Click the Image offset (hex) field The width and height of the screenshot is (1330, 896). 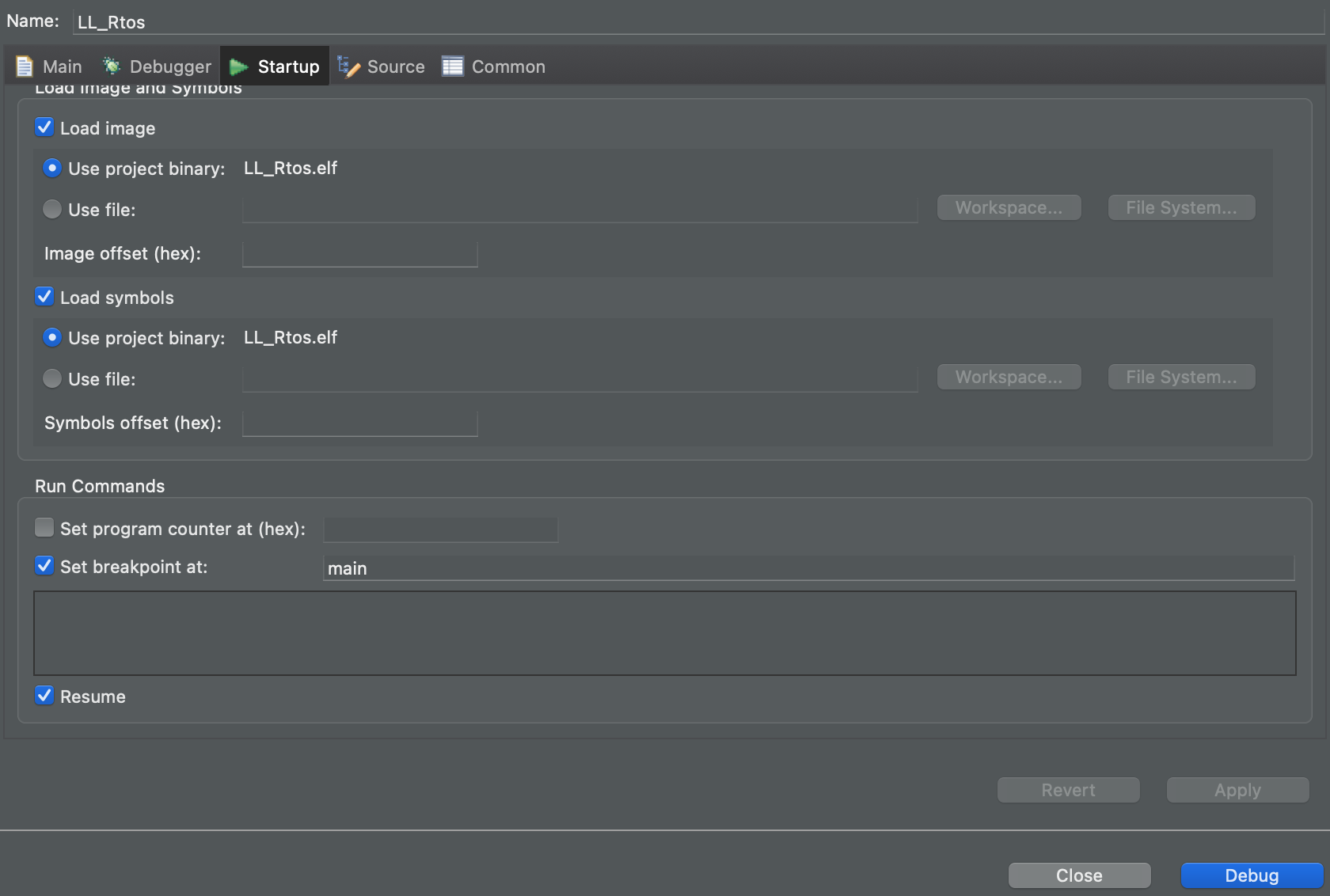pos(360,254)
